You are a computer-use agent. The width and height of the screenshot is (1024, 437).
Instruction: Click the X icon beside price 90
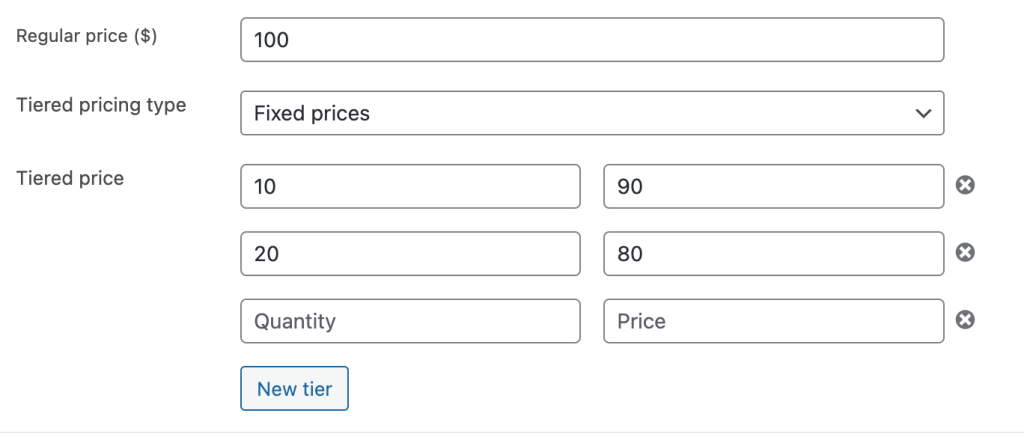coord(965,185)
